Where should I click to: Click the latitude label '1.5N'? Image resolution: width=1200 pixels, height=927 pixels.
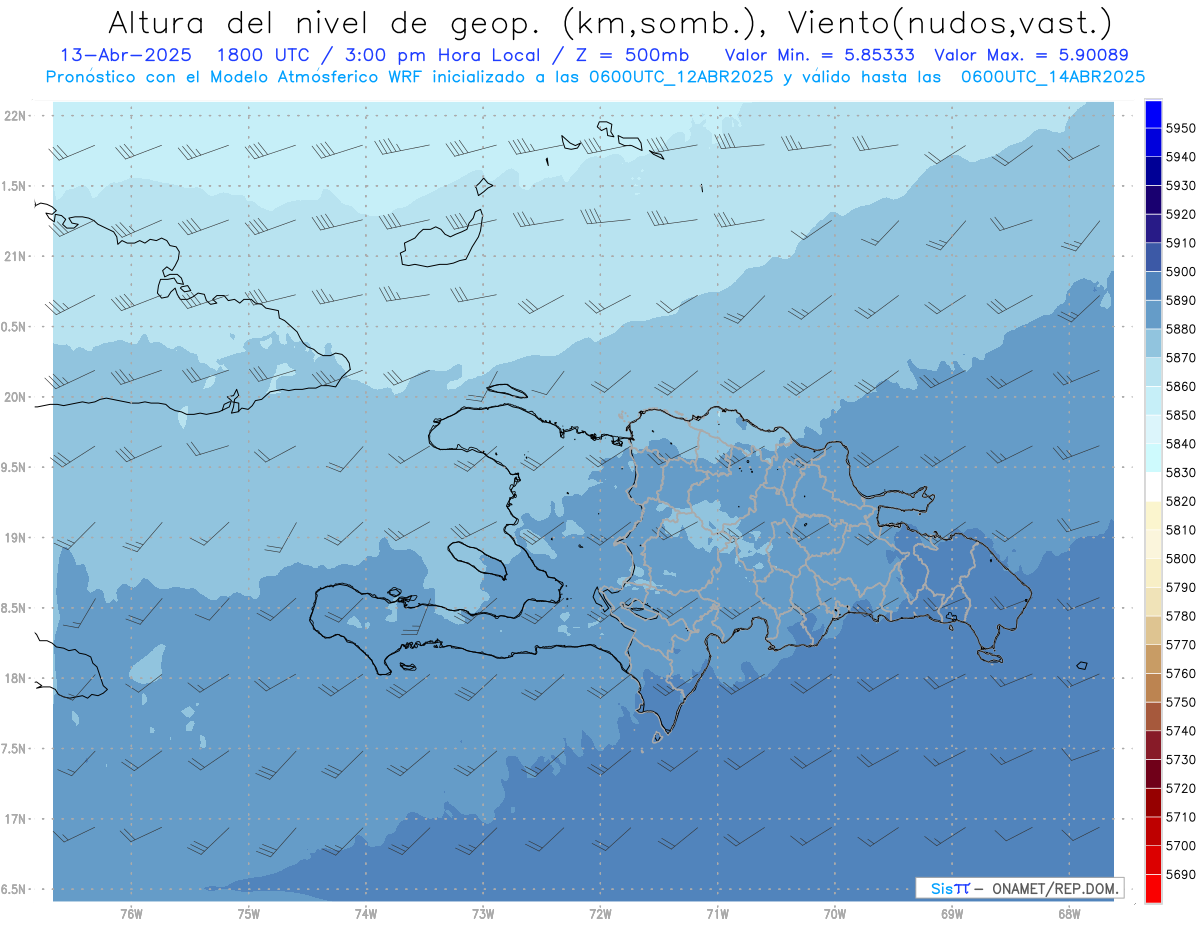[13, 186]
